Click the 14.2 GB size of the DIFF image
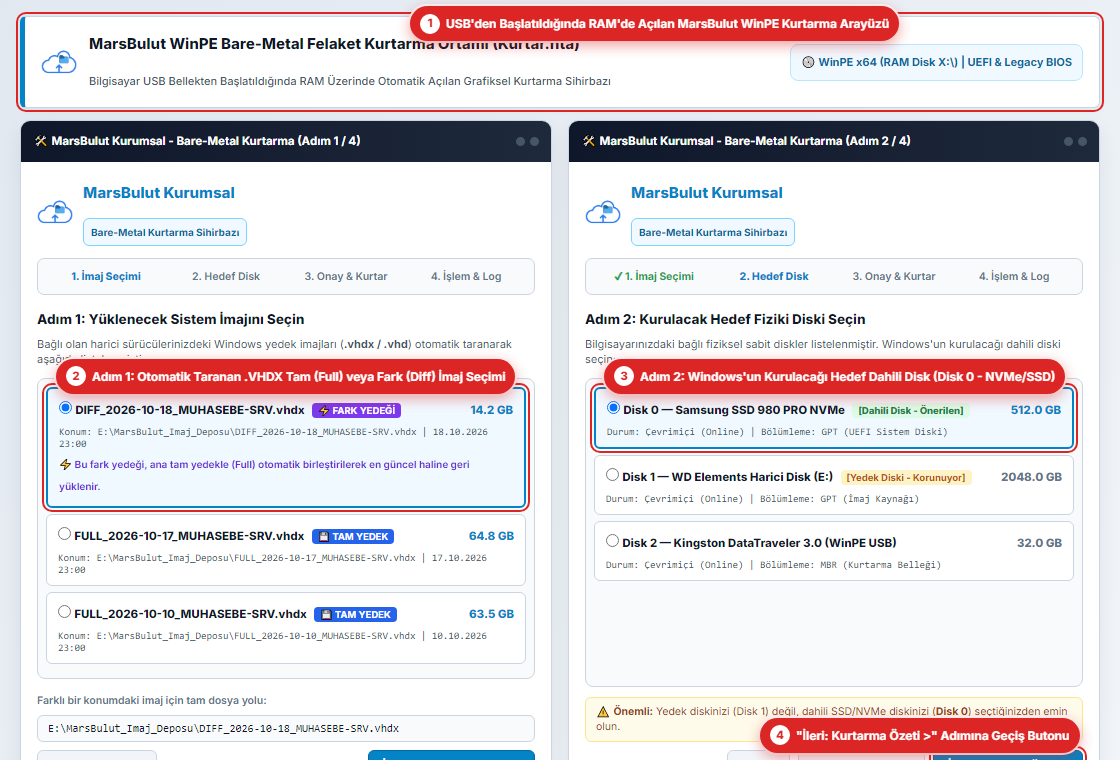The width and height of the screenshot is (1120, 760). click(x=491, y=410)
